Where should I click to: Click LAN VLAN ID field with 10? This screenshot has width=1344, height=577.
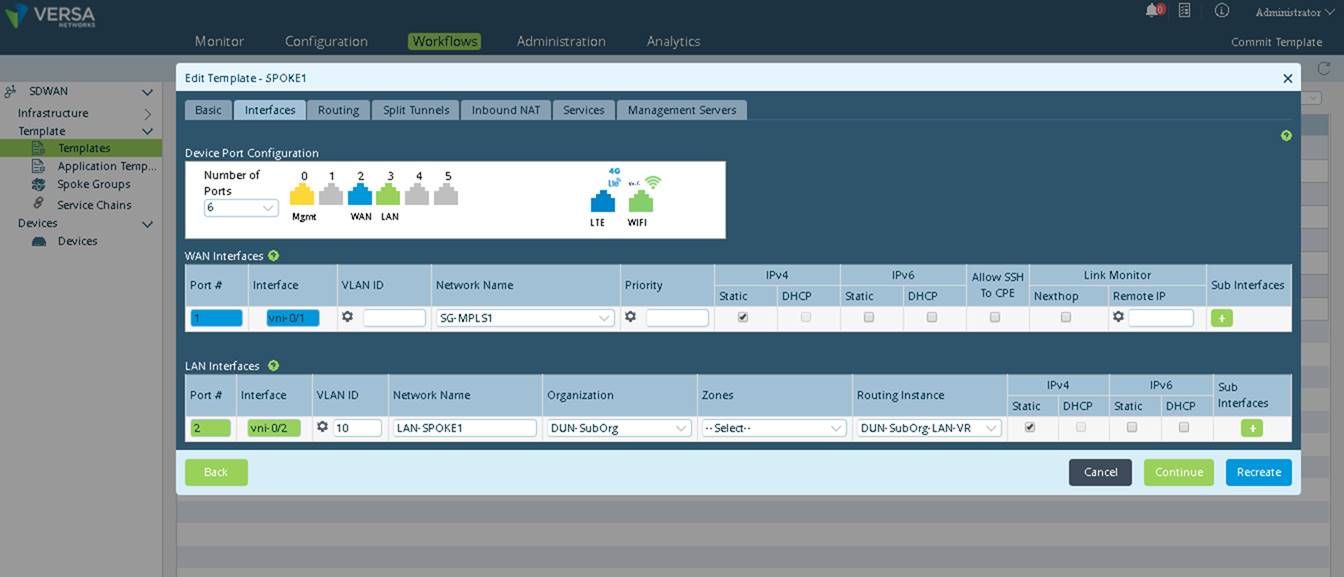[x=357, y=428]
